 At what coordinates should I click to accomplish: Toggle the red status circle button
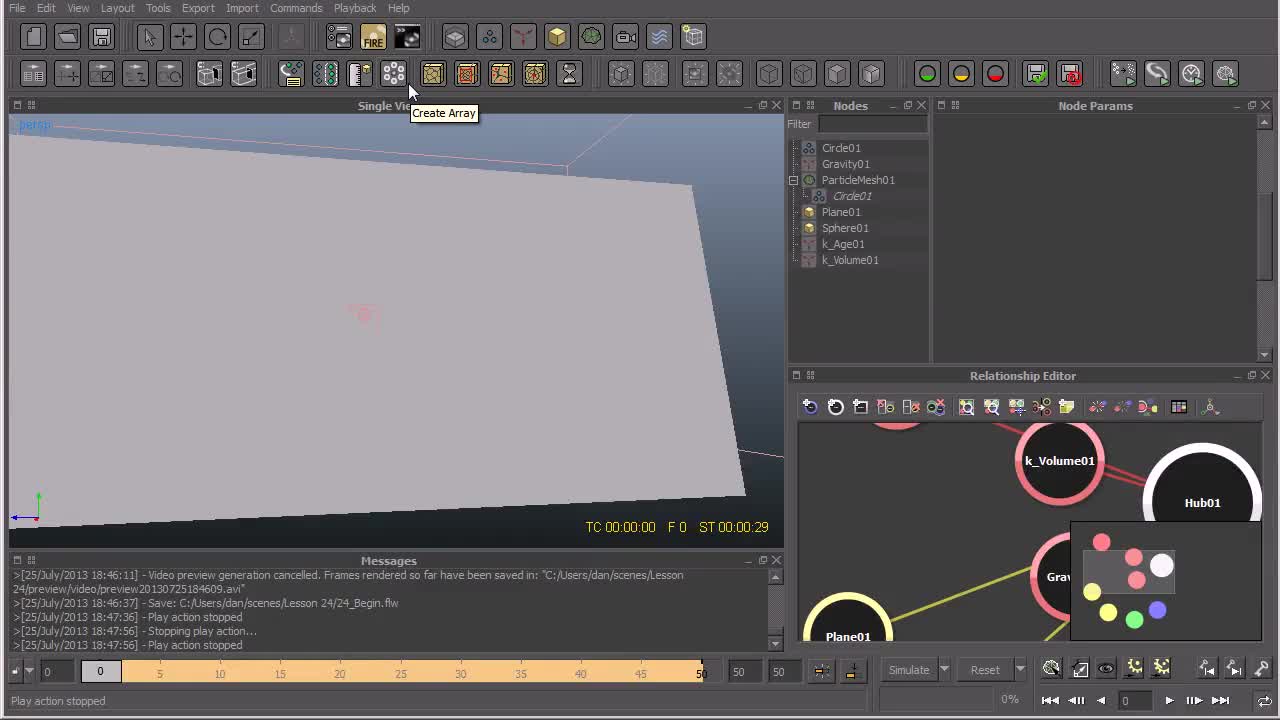[995, 74]
